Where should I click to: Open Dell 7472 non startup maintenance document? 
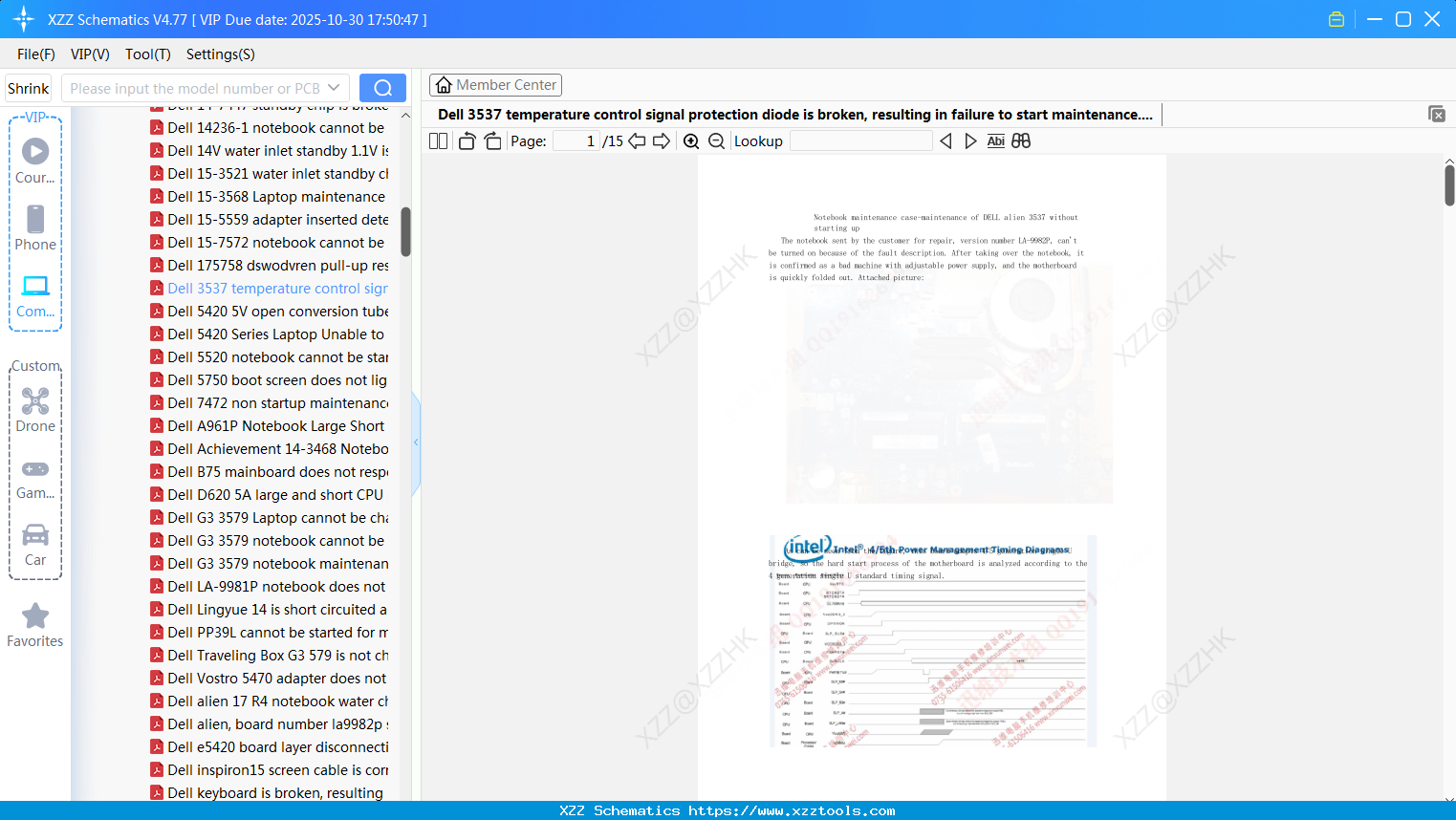[x=278, y=402]
